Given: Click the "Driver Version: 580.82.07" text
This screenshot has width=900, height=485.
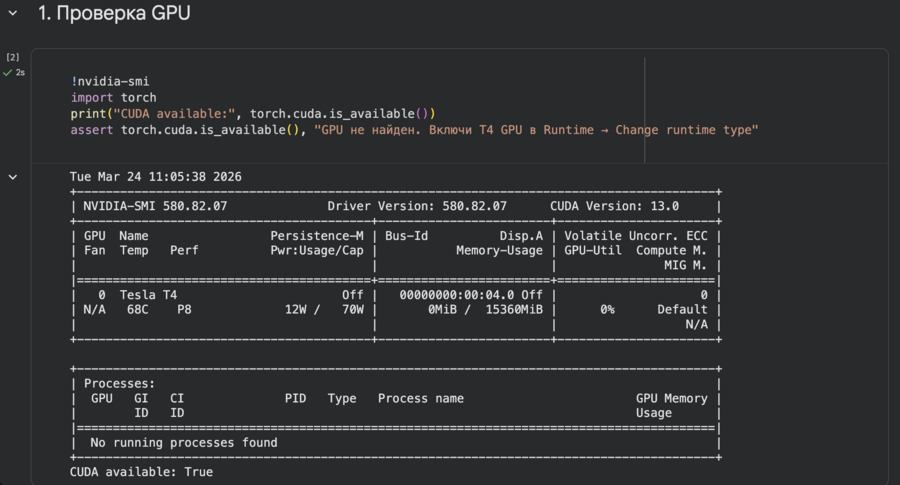Looking at the screenshot, I should pyautogui.click(x=417, y=206).
